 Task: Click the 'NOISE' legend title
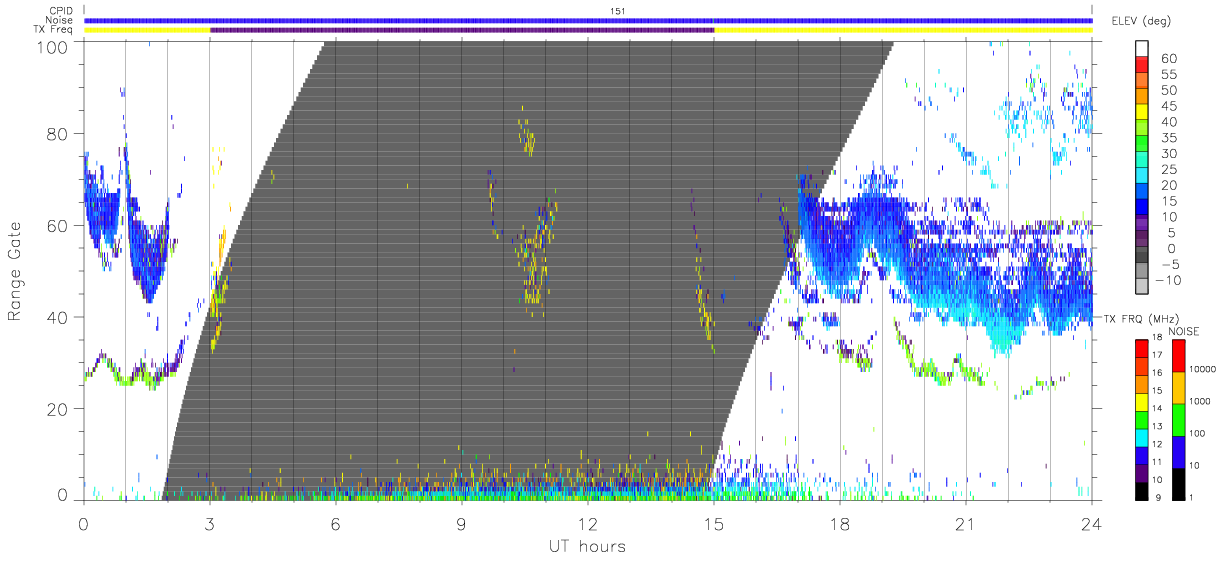click(1182, 331)
